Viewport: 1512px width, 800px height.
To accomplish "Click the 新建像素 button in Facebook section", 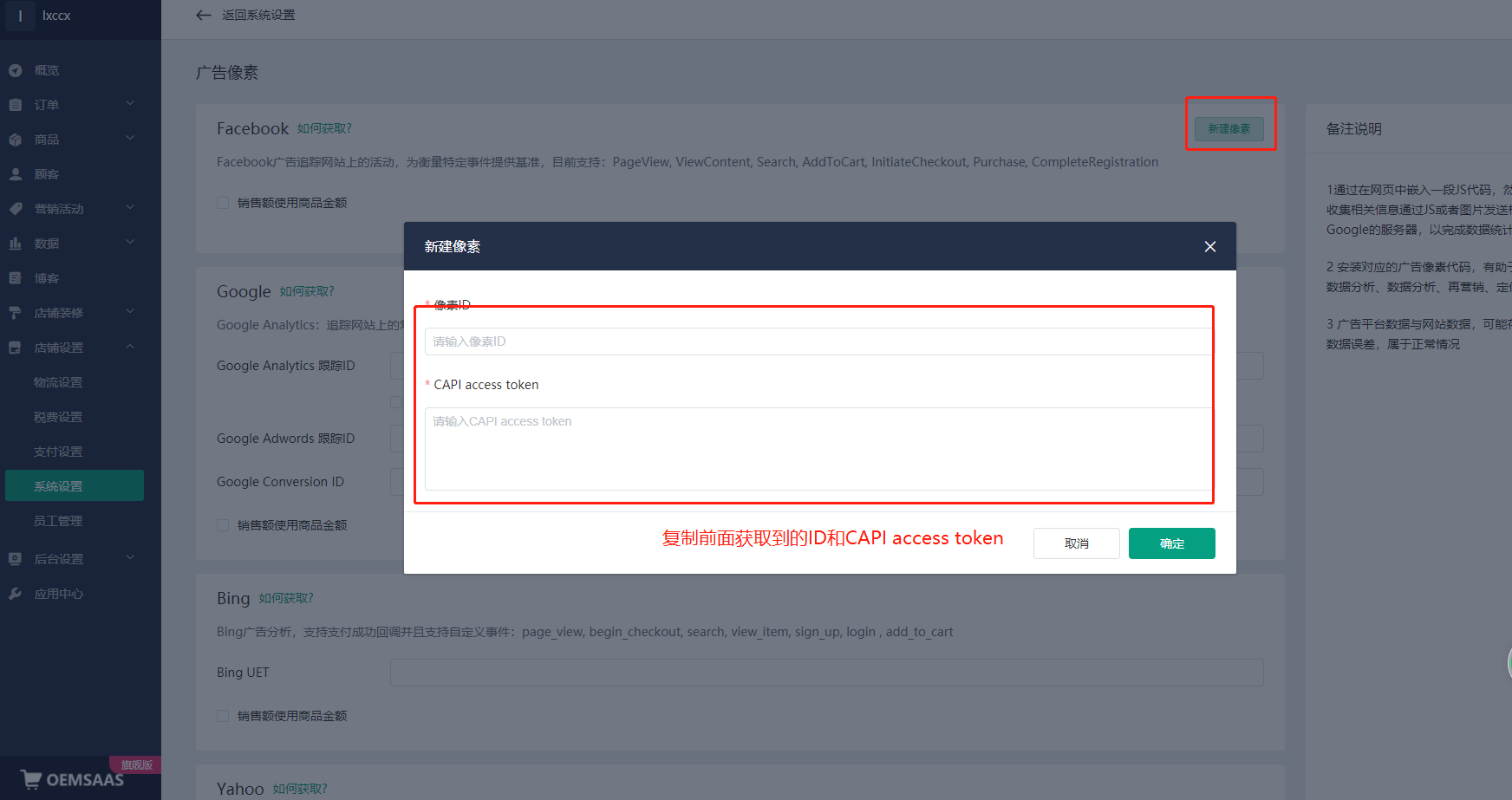I will click(x=1229, y=129).
